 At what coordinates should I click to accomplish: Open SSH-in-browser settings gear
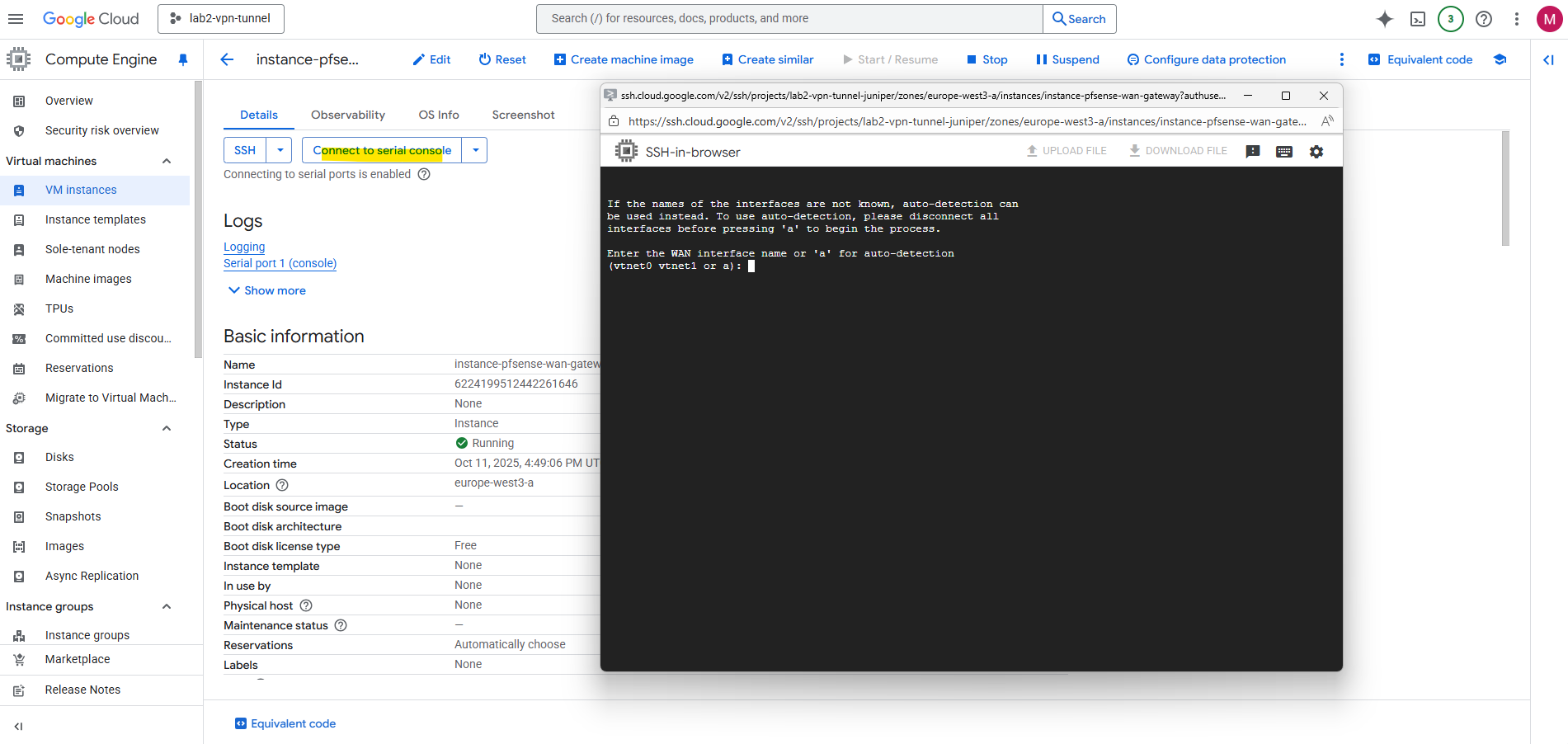(x=1316, y=152)
